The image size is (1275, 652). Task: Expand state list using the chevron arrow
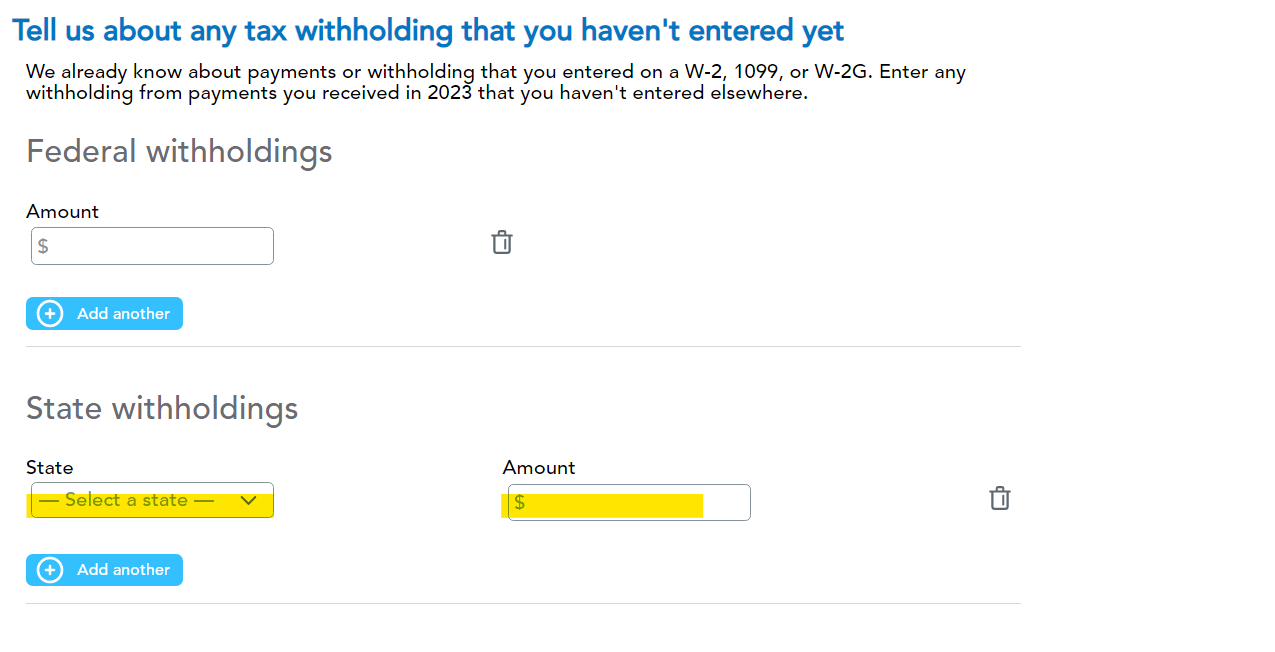(x=249, y=500)
